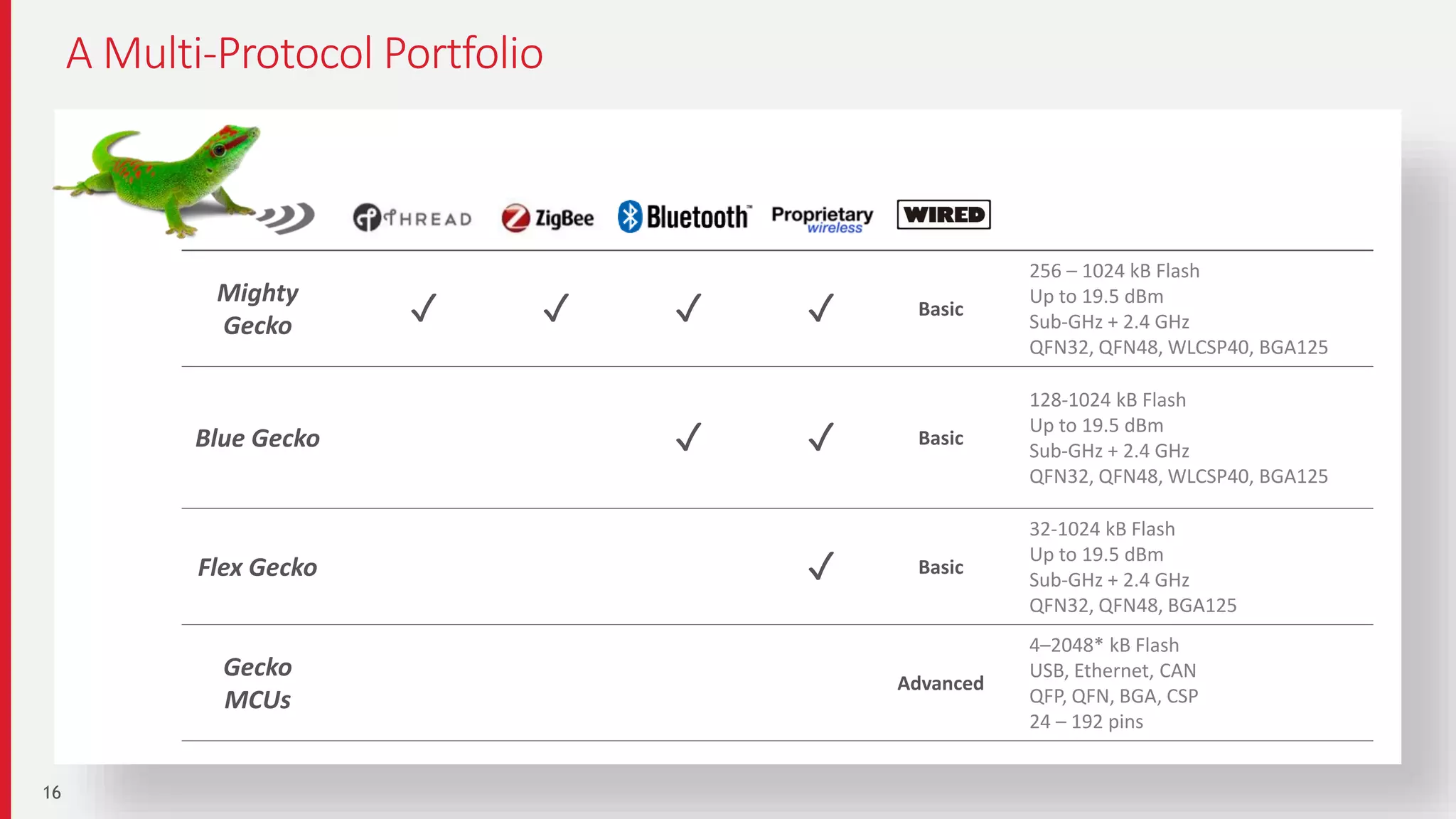Click 'Basic' in Flex Gecko row

tap(941, 567)
